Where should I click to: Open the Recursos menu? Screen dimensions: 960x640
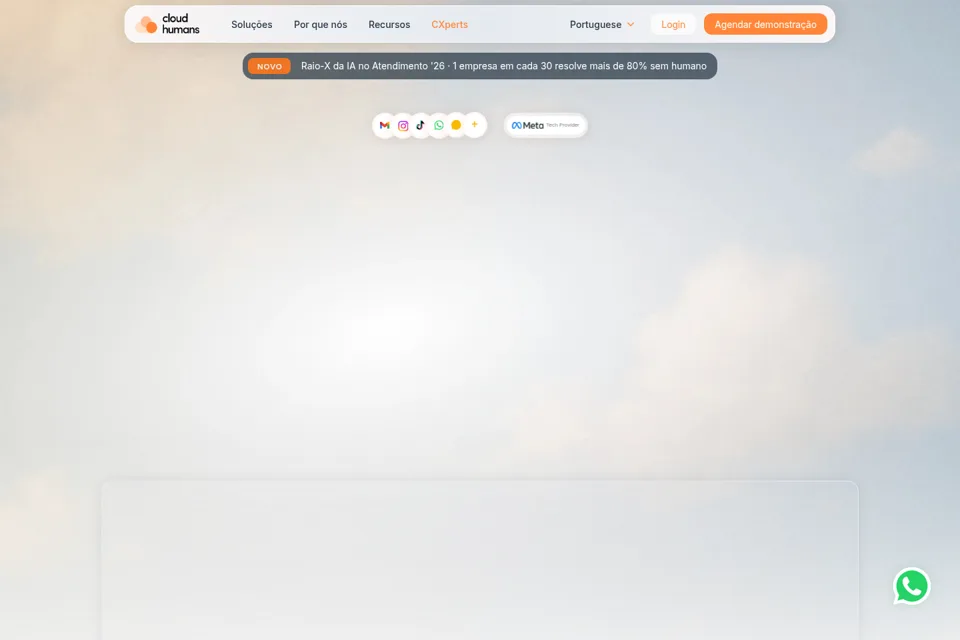[x=389, y=24]
